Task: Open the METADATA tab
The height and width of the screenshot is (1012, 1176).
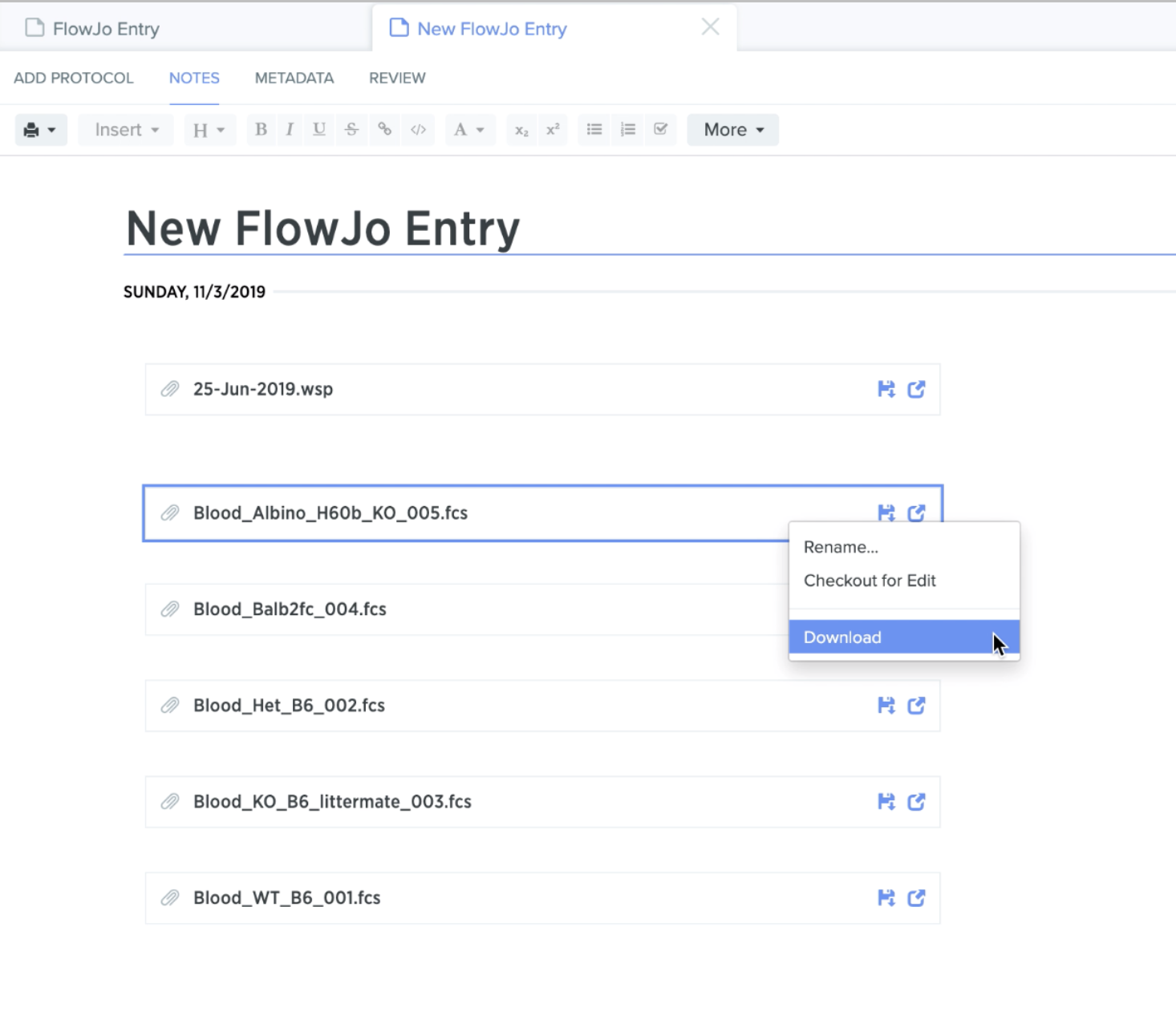Action: click(x=294, y=78)
